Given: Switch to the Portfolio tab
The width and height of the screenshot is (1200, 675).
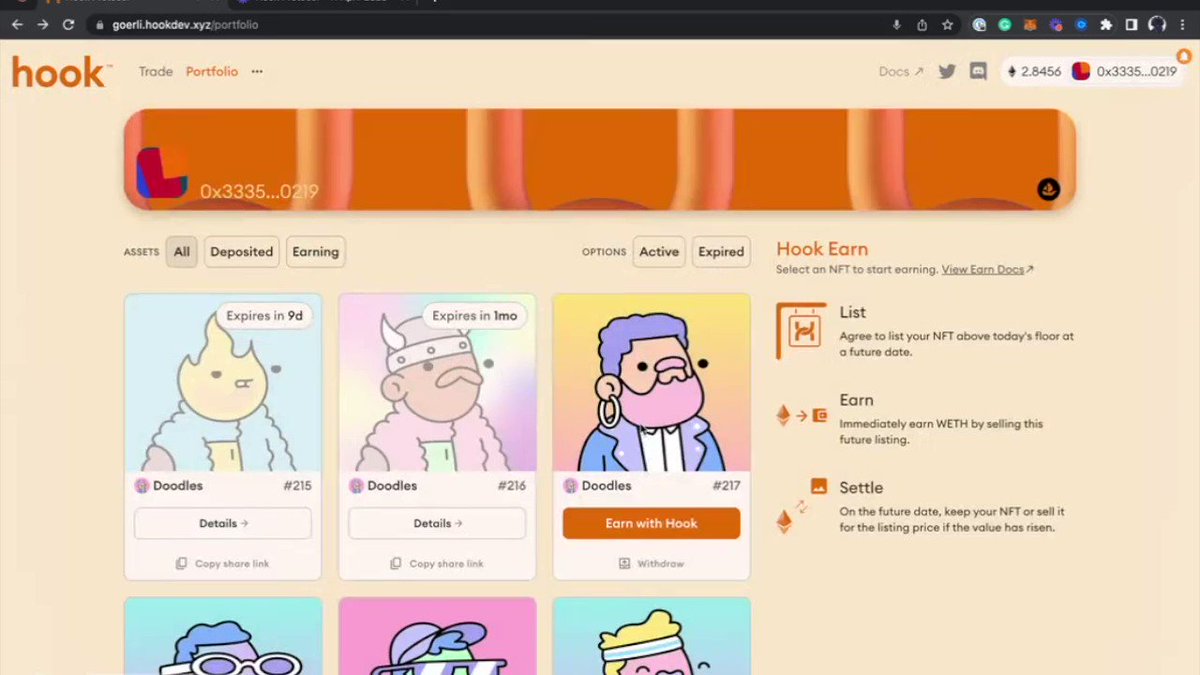Looking at the screenshot, I should [212, 71].
